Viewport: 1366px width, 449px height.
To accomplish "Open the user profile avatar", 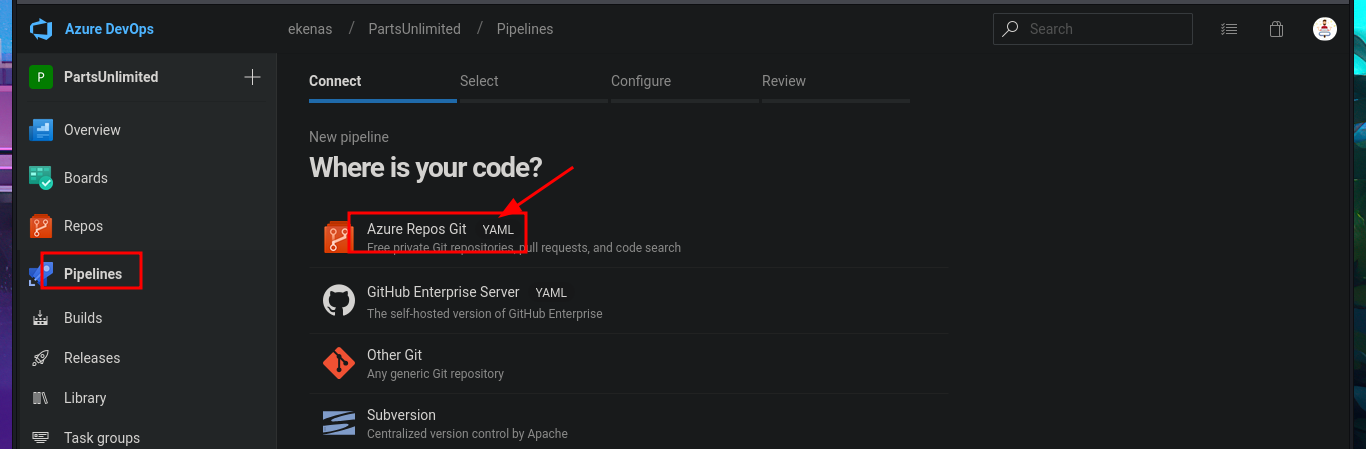I will click(x=1325, y=29).
